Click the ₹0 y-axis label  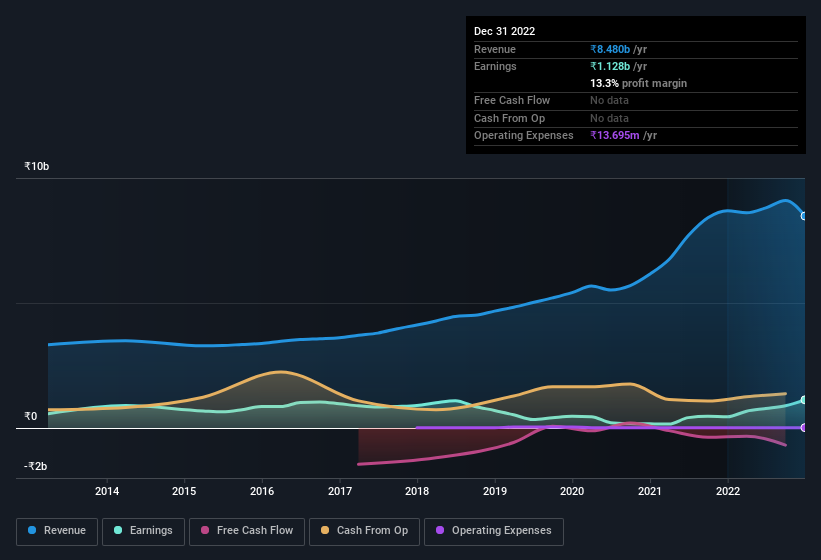[30, 416]
